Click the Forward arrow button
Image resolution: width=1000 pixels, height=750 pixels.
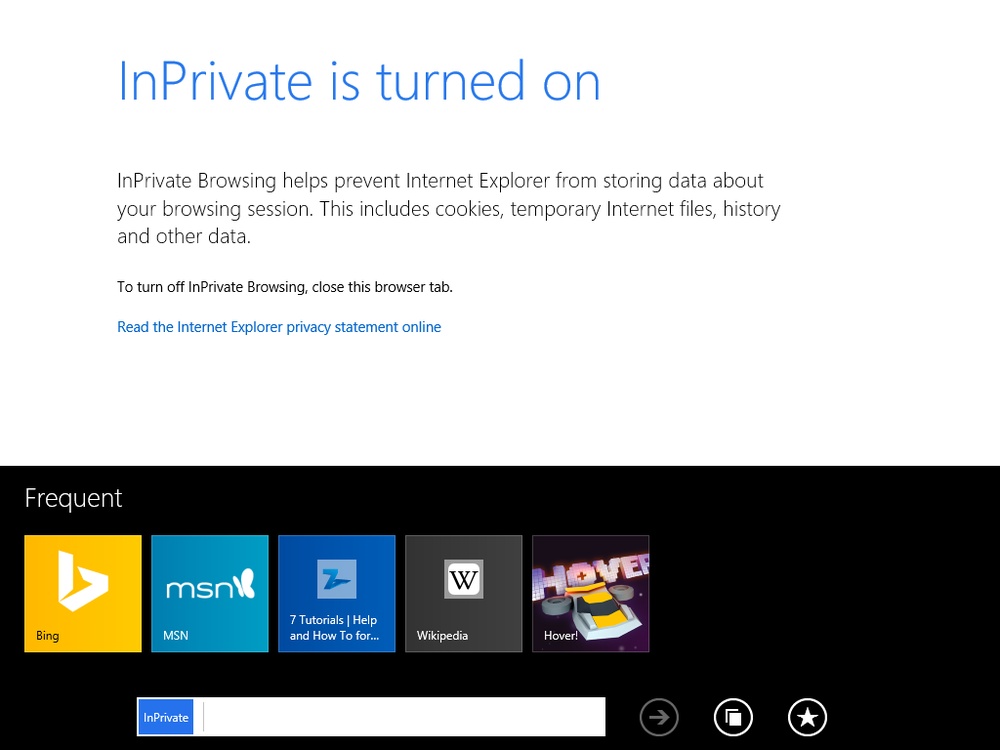coord(659,717)
